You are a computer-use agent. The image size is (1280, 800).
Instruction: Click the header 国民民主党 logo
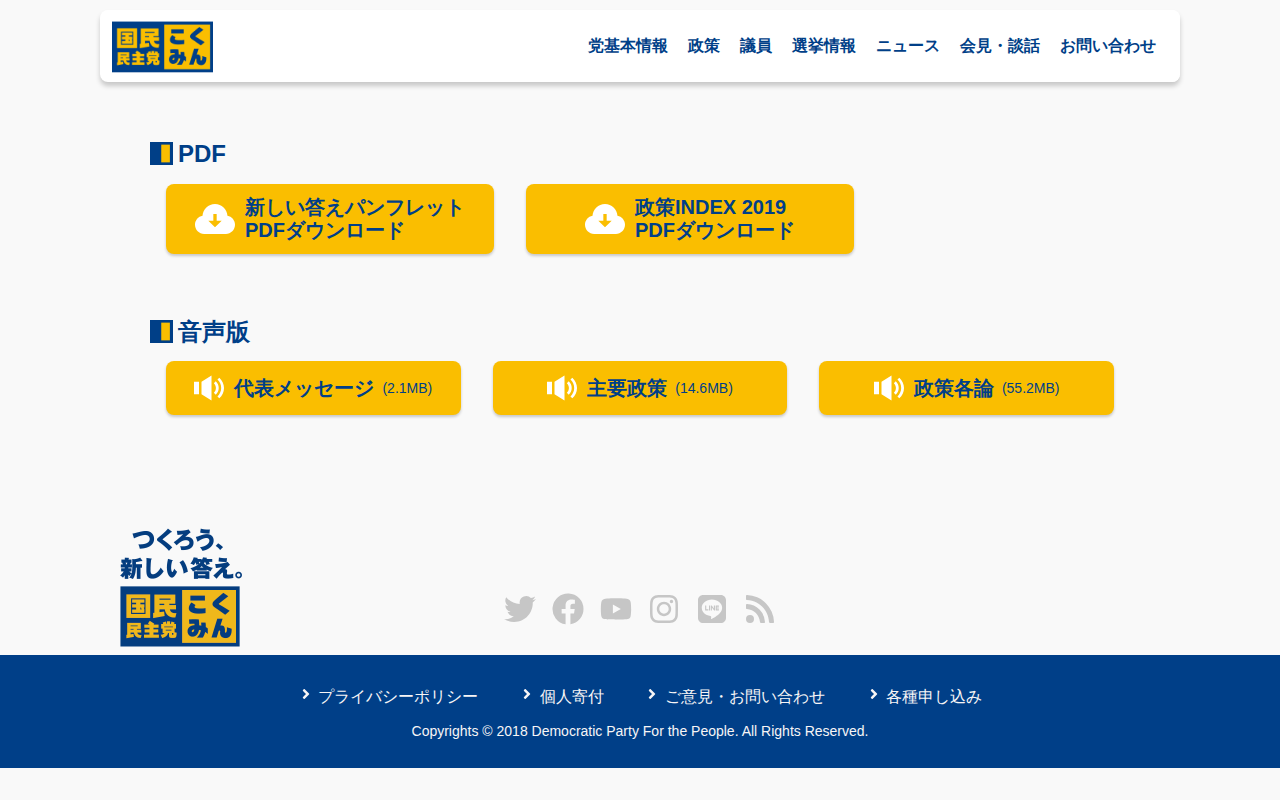point(162,47)
